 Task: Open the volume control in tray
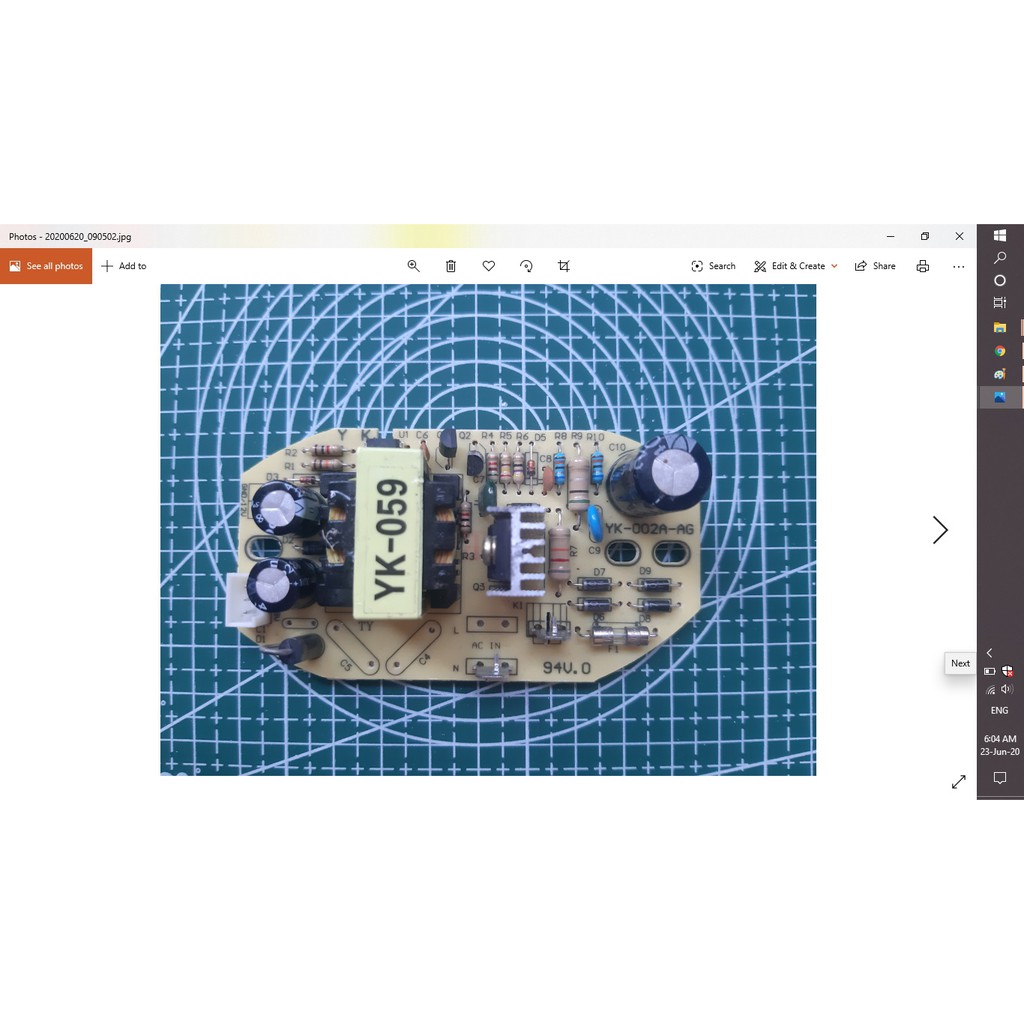point(1007,689)
